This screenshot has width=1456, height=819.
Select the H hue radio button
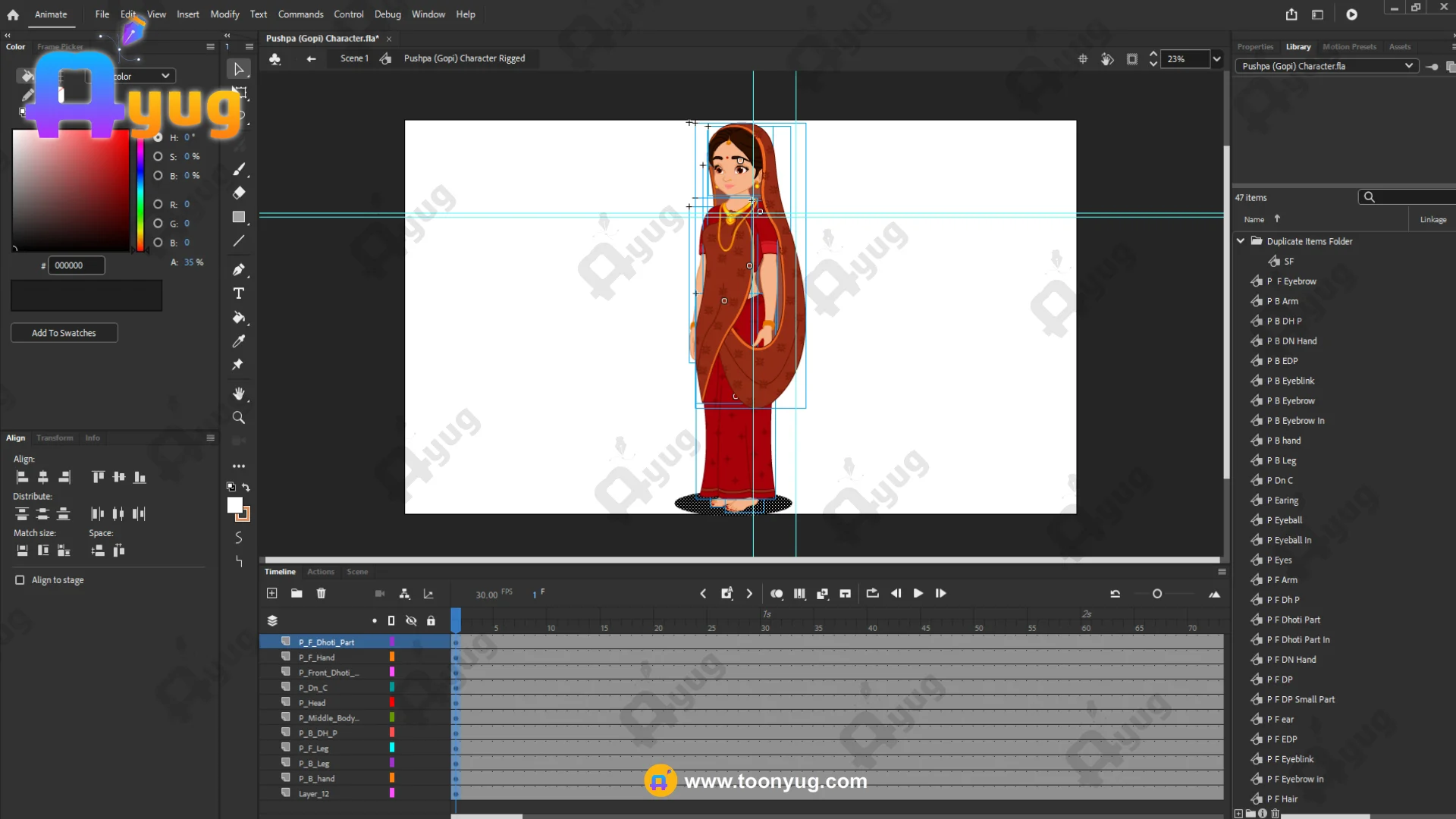tap(158, 137)
